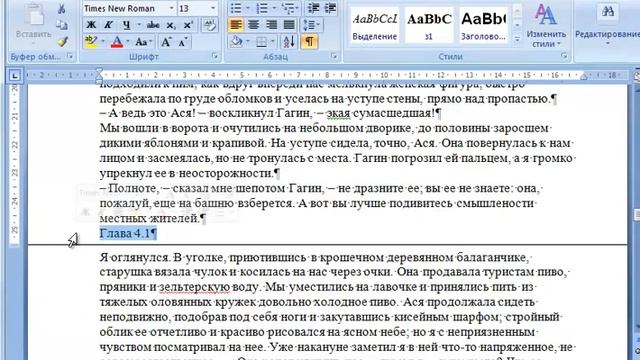Screen dimensions: 640x360
Task: Click the word 'экая' with green underline
Action: (338, 113)
